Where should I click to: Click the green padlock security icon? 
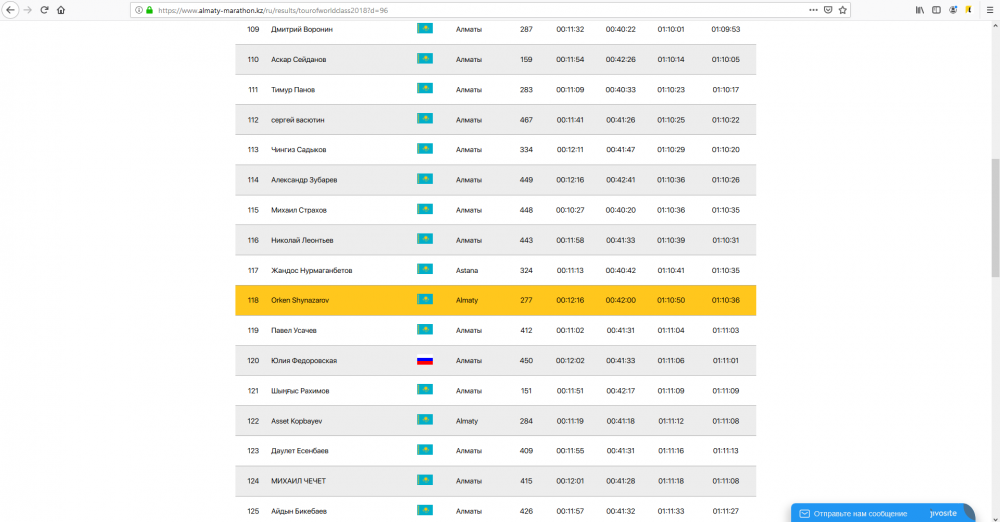tap(149, 10)
